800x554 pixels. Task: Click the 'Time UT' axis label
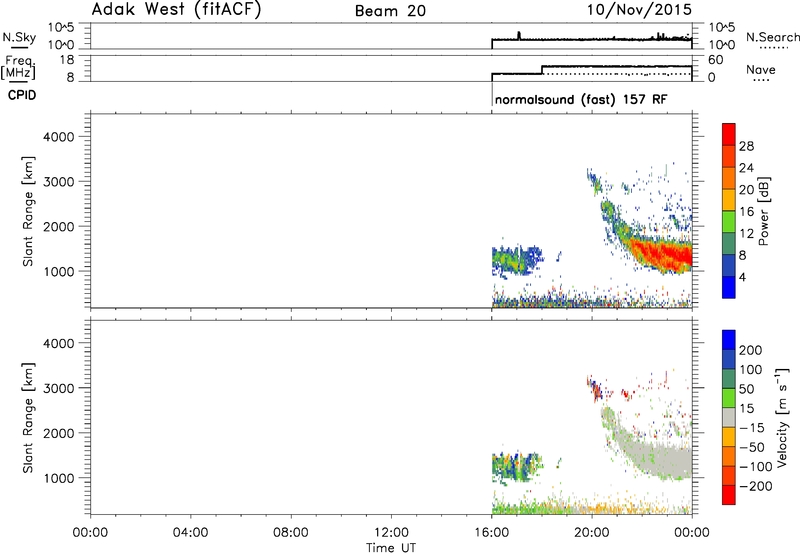coord(391,547)
